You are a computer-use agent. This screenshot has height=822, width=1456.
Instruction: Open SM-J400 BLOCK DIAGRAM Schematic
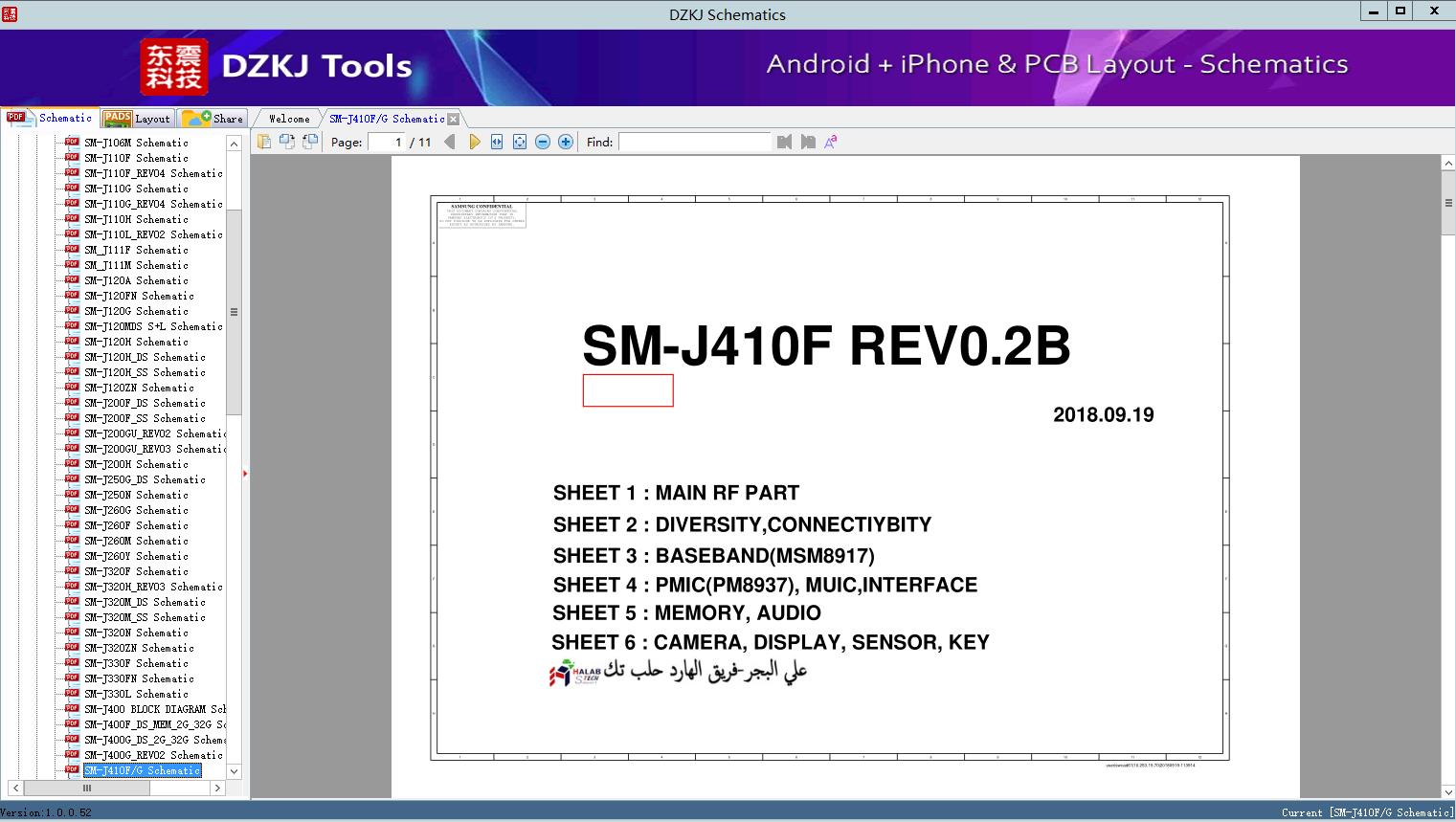click(155, 709)
